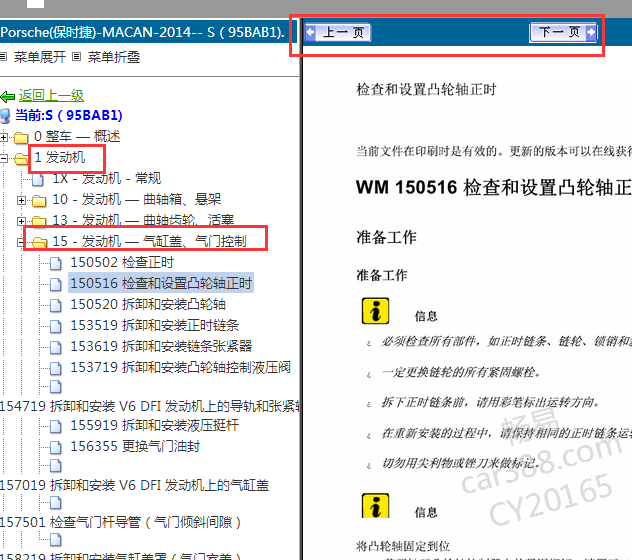This screenshot has width=632, height=560.
Task: Click list icon before 菜单折叠
Action: [77, 56]
